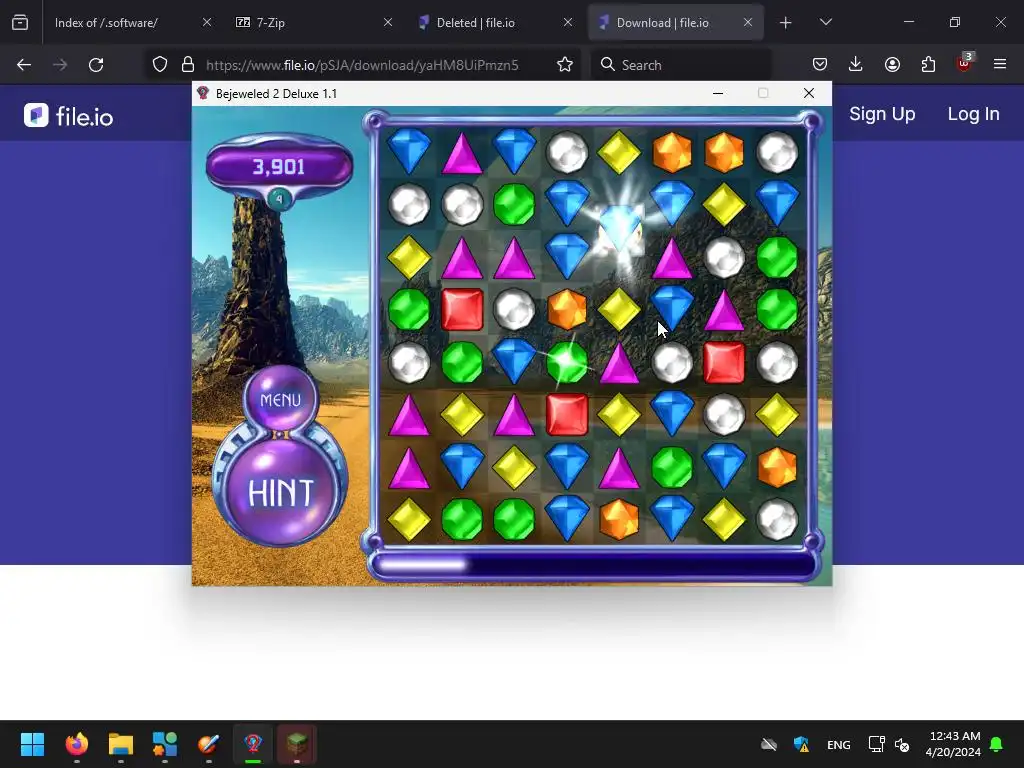Go forward in browser history
The image size is (1024, 768).
(x=60, y=65)
